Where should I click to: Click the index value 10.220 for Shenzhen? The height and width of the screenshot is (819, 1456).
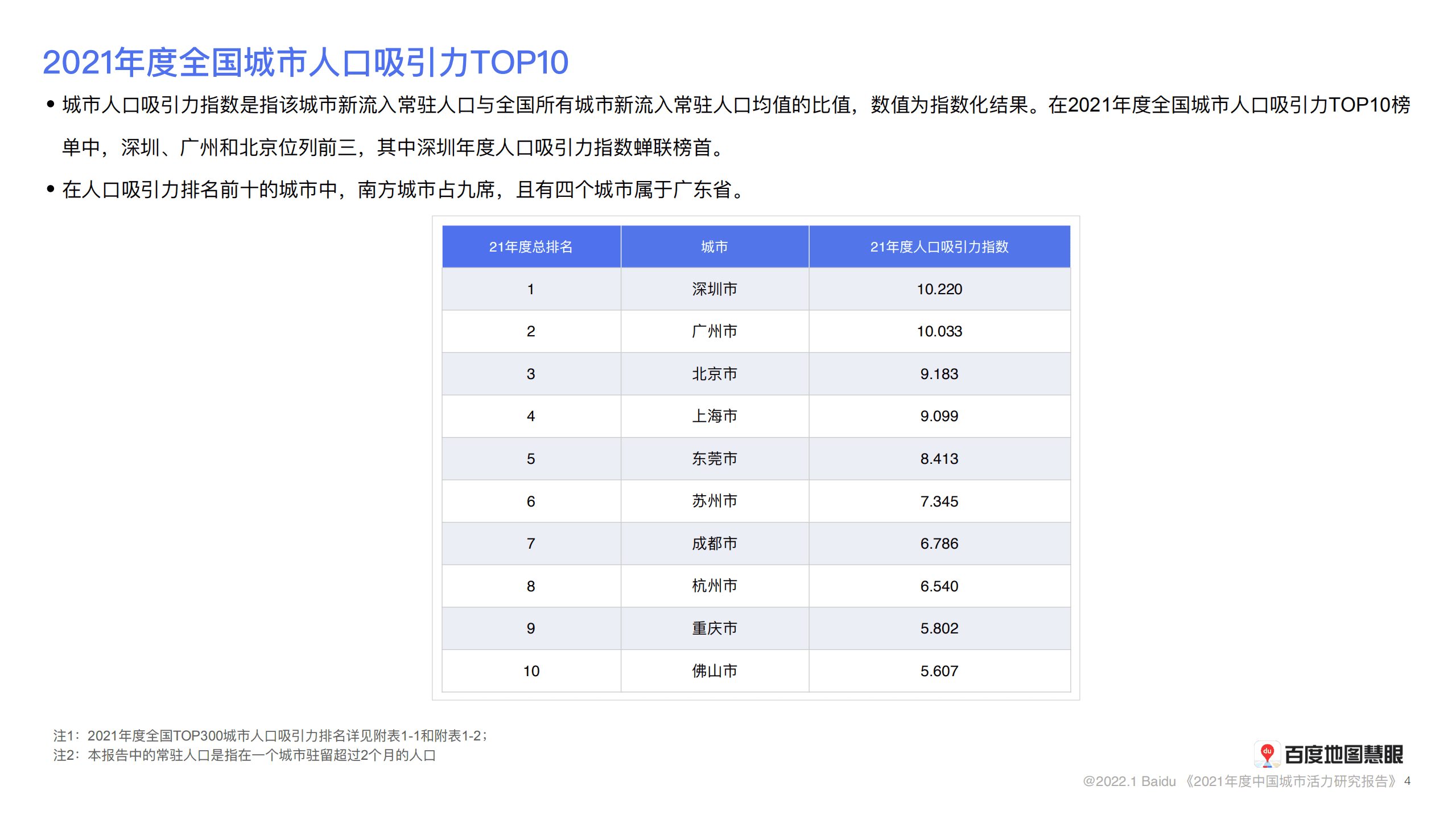tap(939, 289)
